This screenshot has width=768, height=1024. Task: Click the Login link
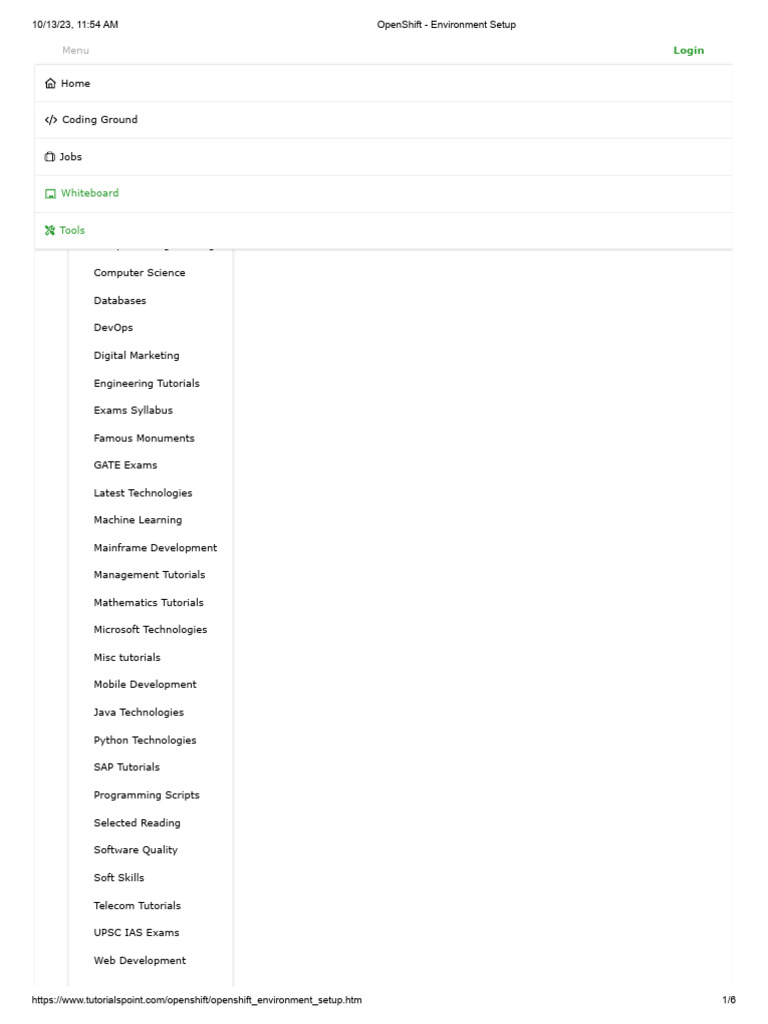pos(688,51)
